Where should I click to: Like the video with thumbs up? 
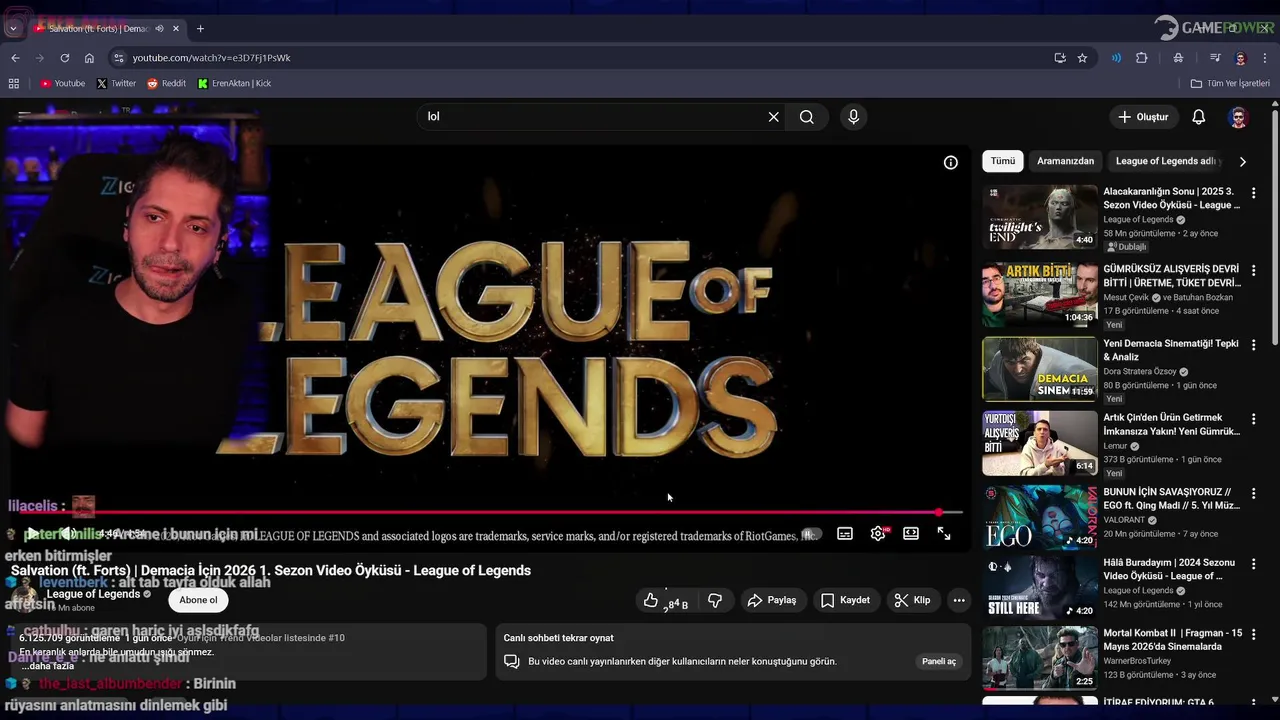pos(651,600)
